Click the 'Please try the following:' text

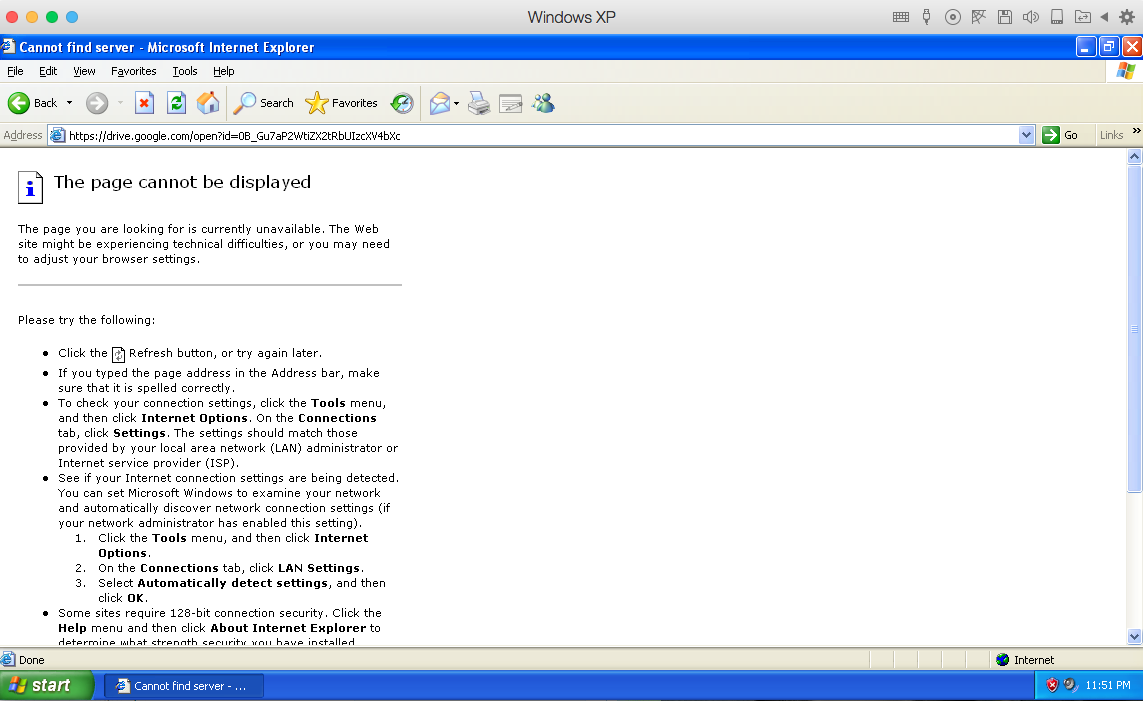tap(87, 320)
